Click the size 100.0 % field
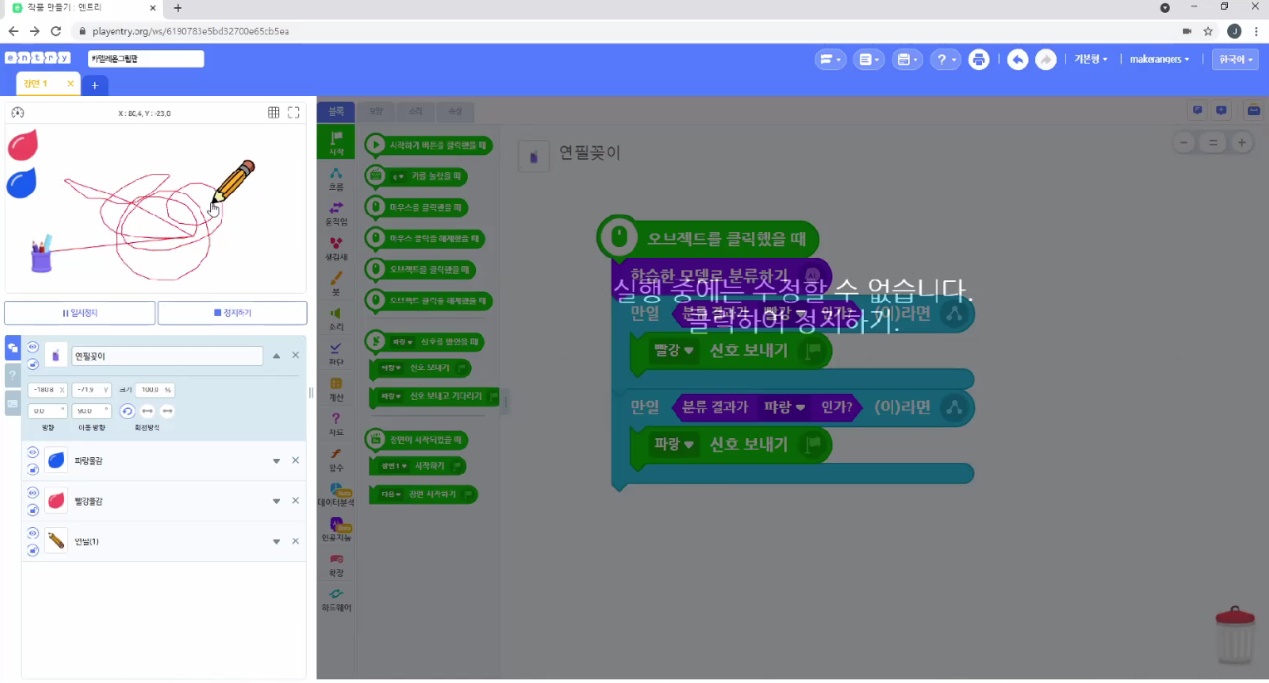1269x683 pixels. [x=155, y=390]
